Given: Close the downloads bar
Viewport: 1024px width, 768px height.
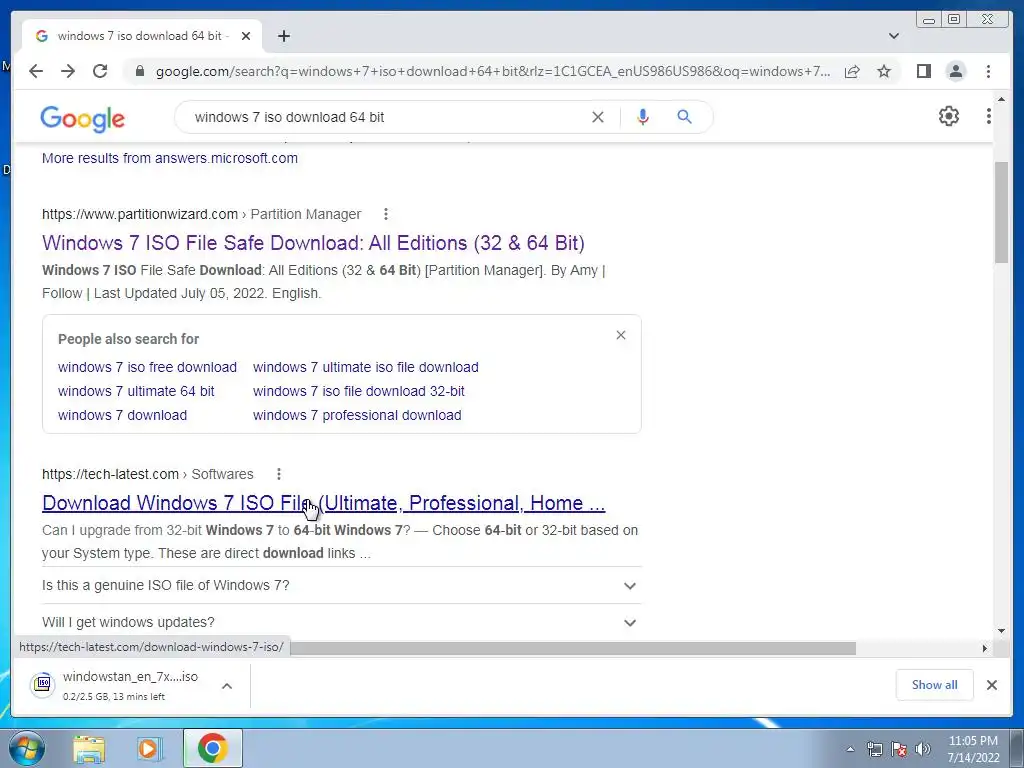Looking at the screenshot, I should [991, 685].
